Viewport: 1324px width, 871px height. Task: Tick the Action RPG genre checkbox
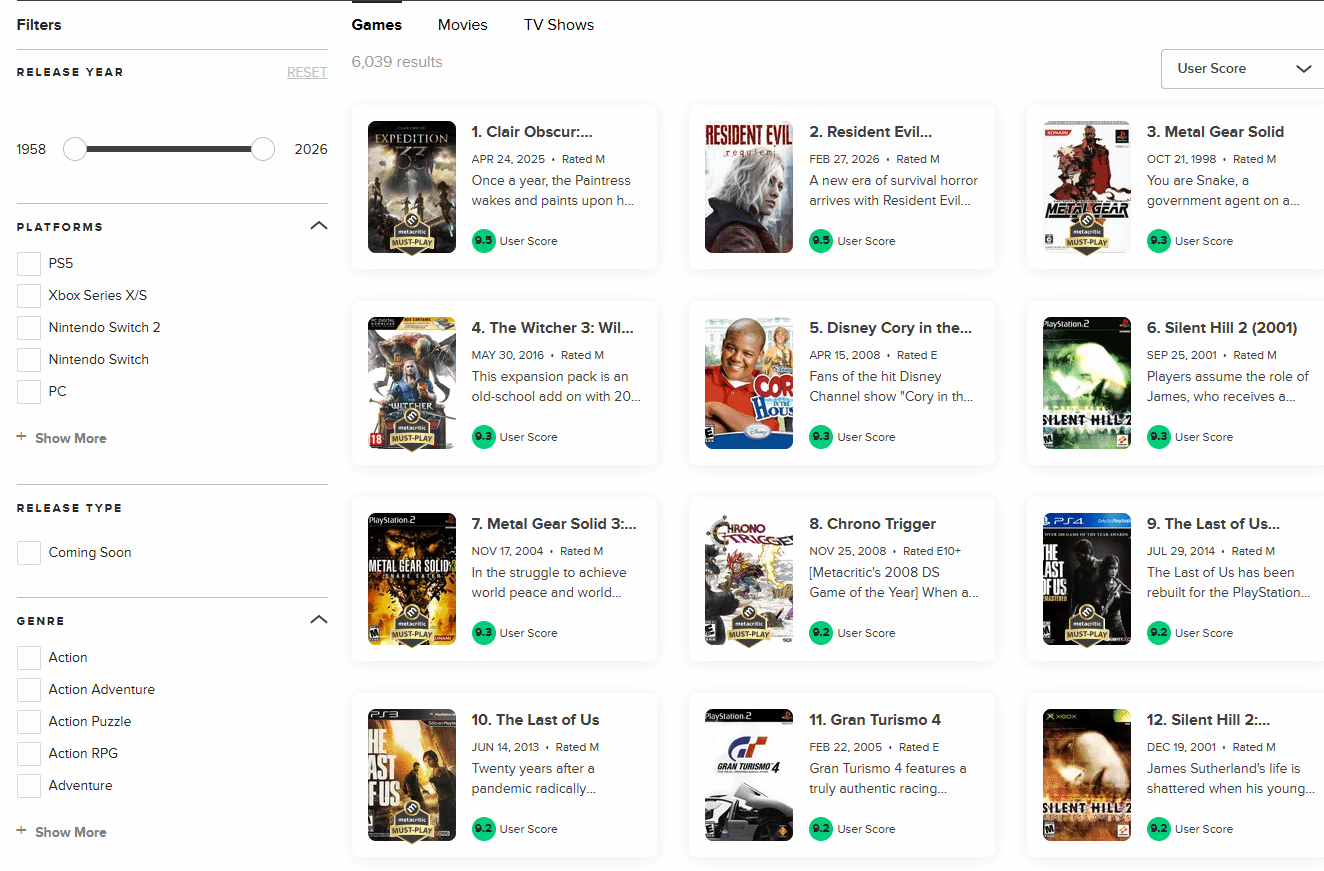tap(29, 754)
